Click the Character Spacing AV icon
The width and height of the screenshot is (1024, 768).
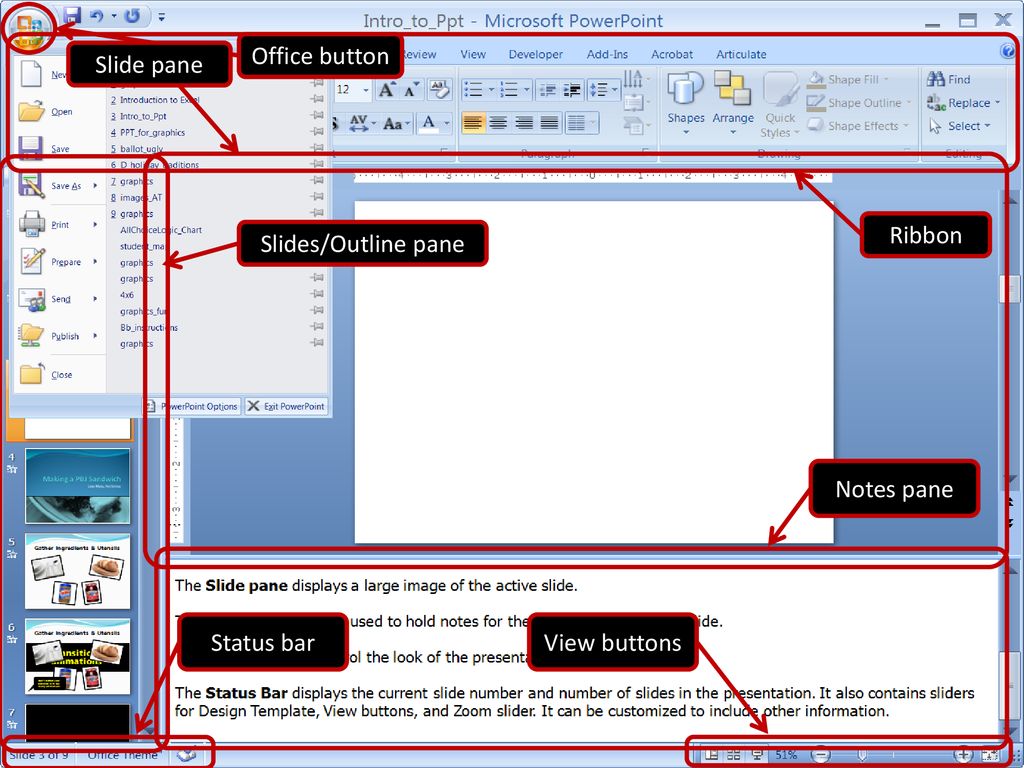359,122
